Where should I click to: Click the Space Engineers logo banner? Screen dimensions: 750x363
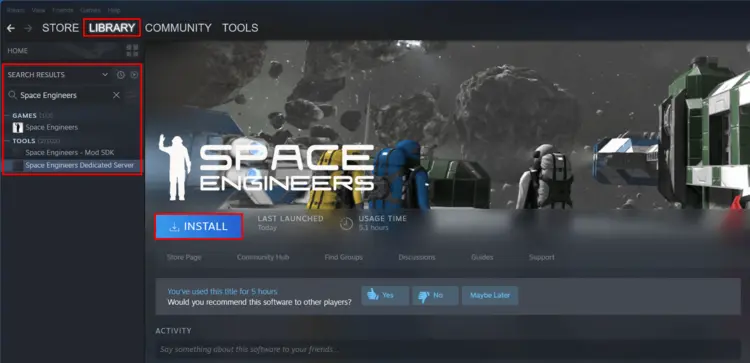point(266,167)
